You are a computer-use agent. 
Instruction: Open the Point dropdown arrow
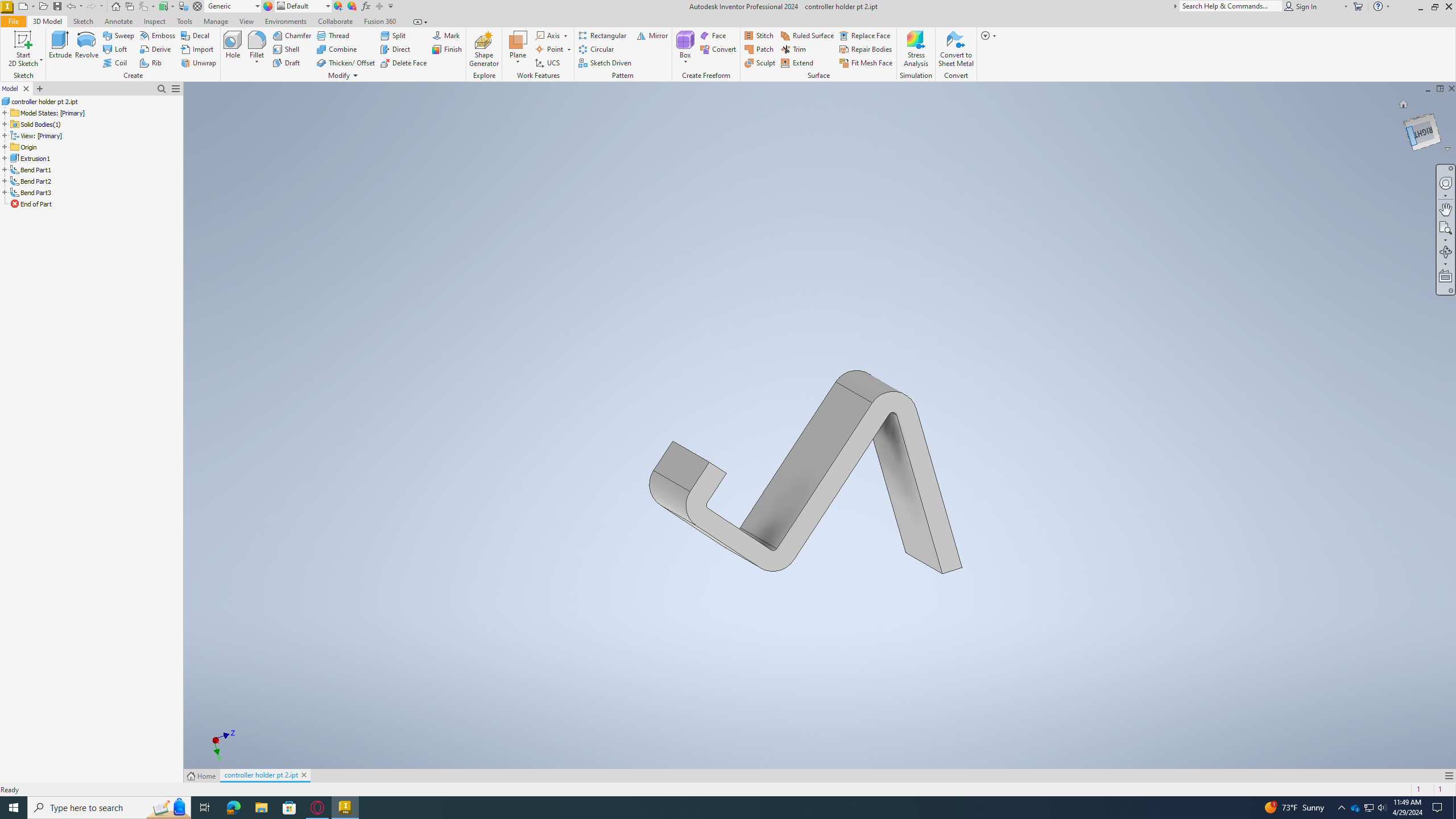click(x=569, y=49)
